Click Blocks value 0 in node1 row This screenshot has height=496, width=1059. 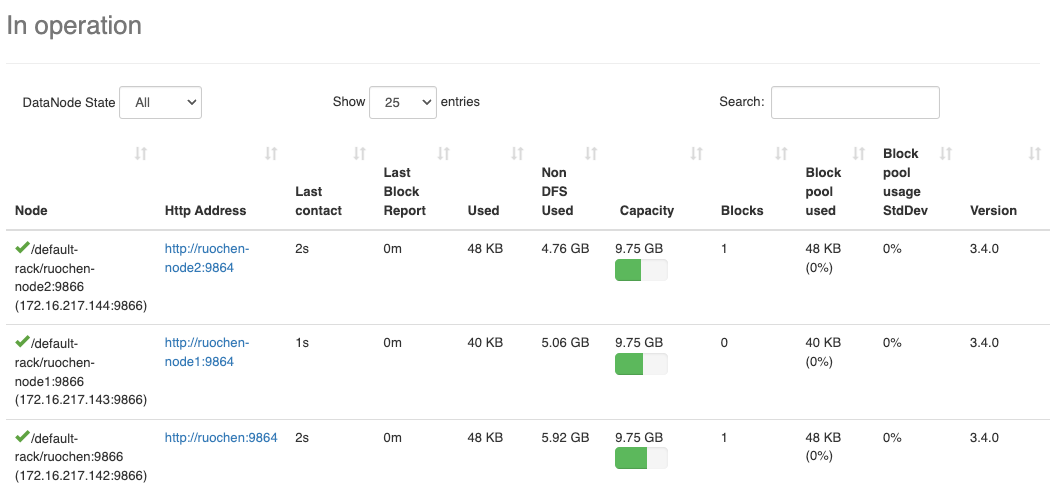pos(724,343)
